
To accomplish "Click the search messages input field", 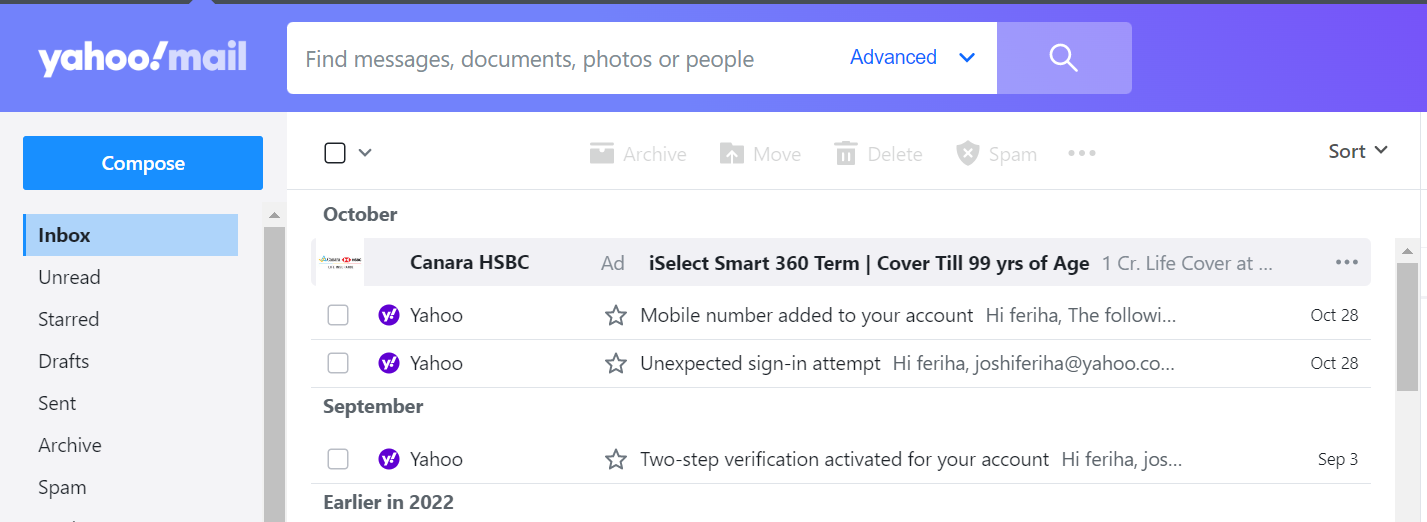I will [x=567, y=58].
